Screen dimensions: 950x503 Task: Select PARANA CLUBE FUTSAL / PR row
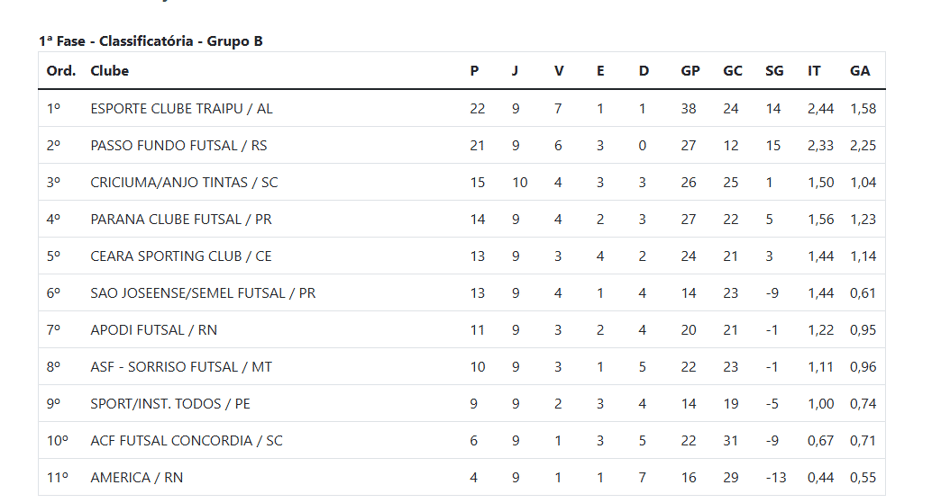click(462, 219)
